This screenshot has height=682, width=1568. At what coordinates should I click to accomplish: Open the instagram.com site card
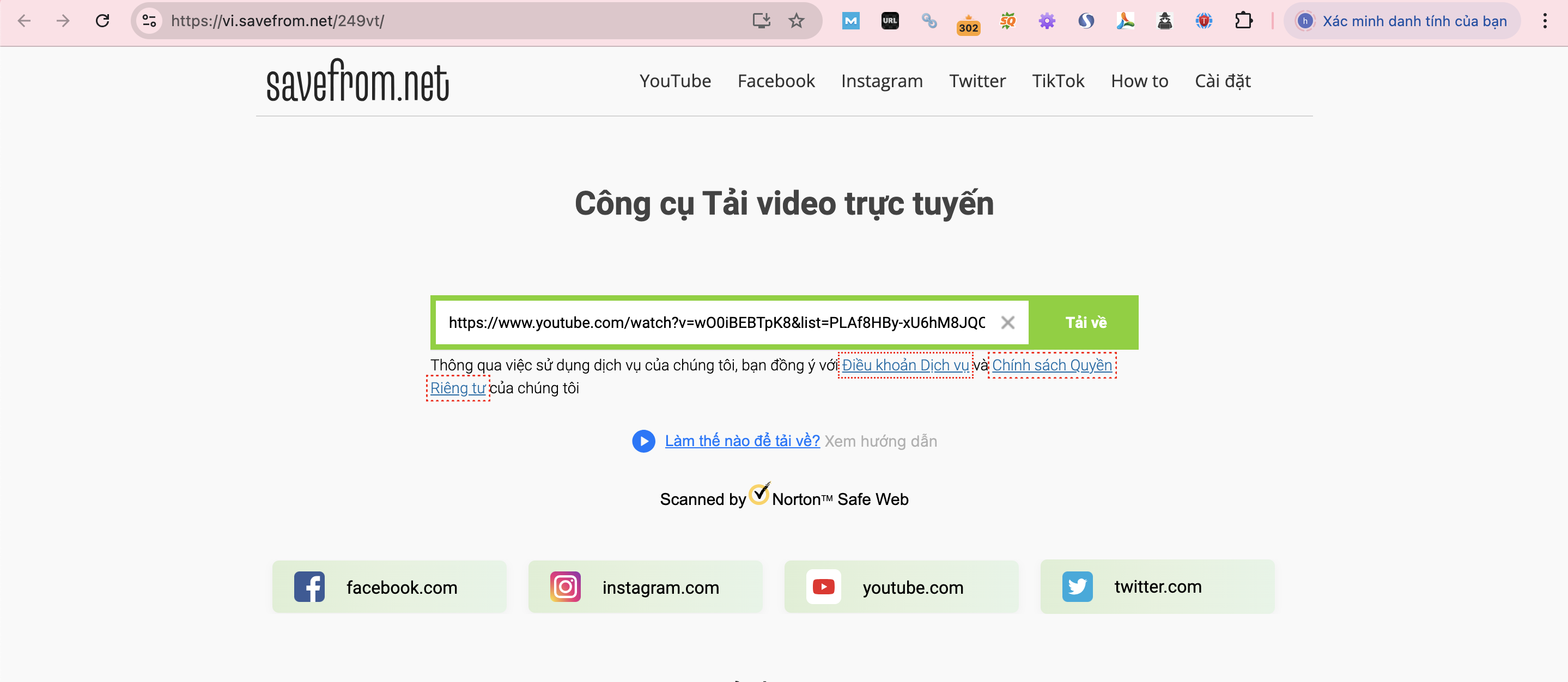coord(645,587)
